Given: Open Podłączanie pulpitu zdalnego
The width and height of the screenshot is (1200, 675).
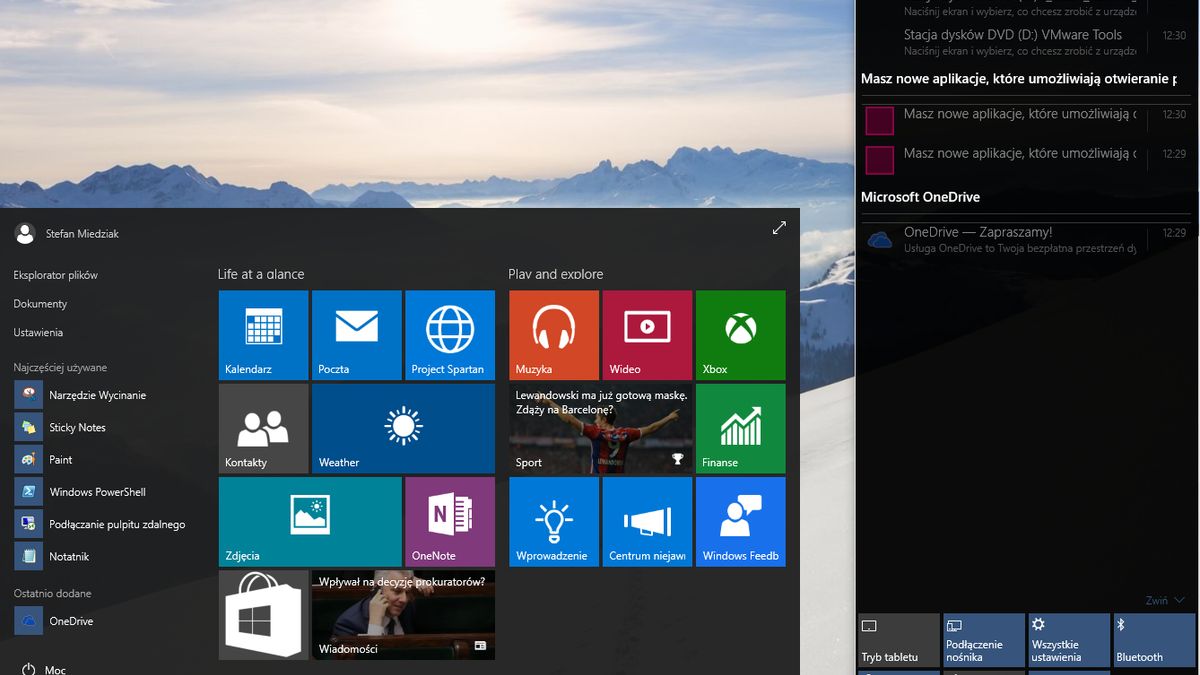Looking at the screenshot, I should click(x=100, y=524).
